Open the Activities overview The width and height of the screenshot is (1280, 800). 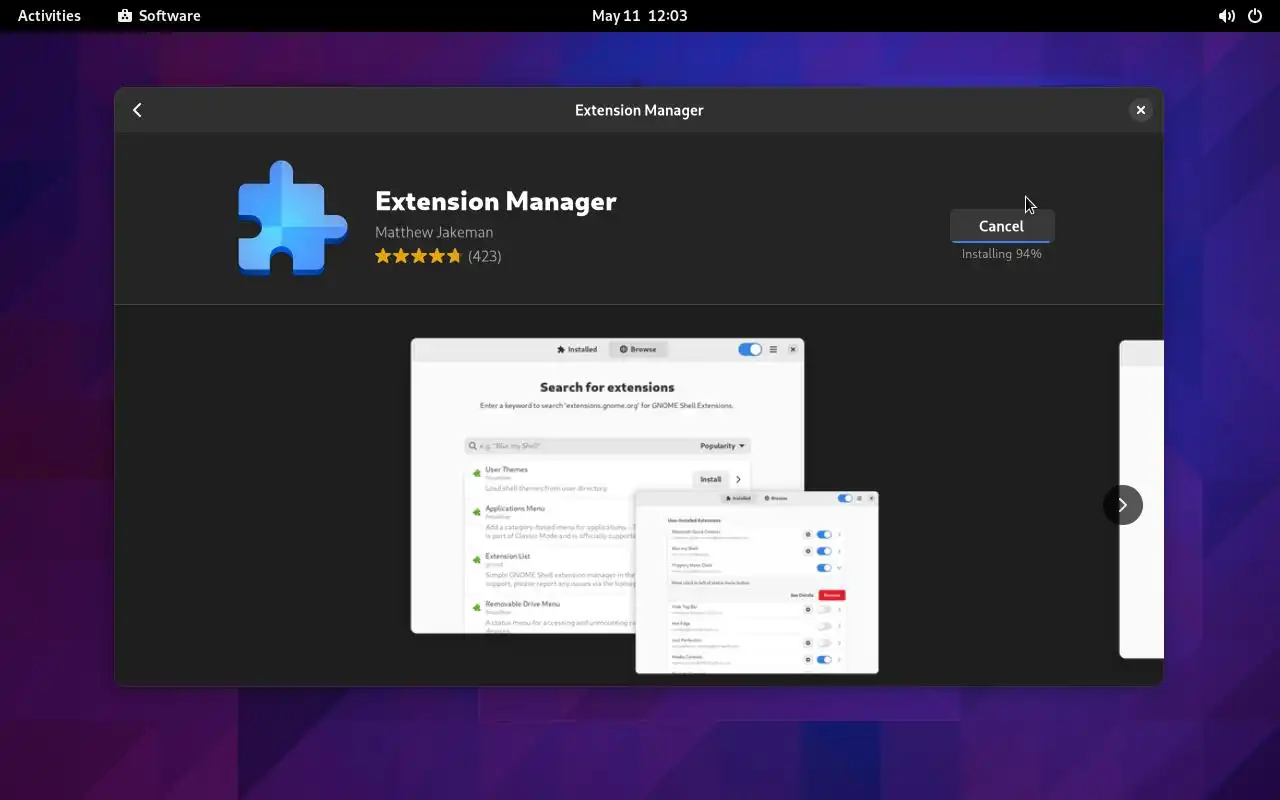coord(49,16)
